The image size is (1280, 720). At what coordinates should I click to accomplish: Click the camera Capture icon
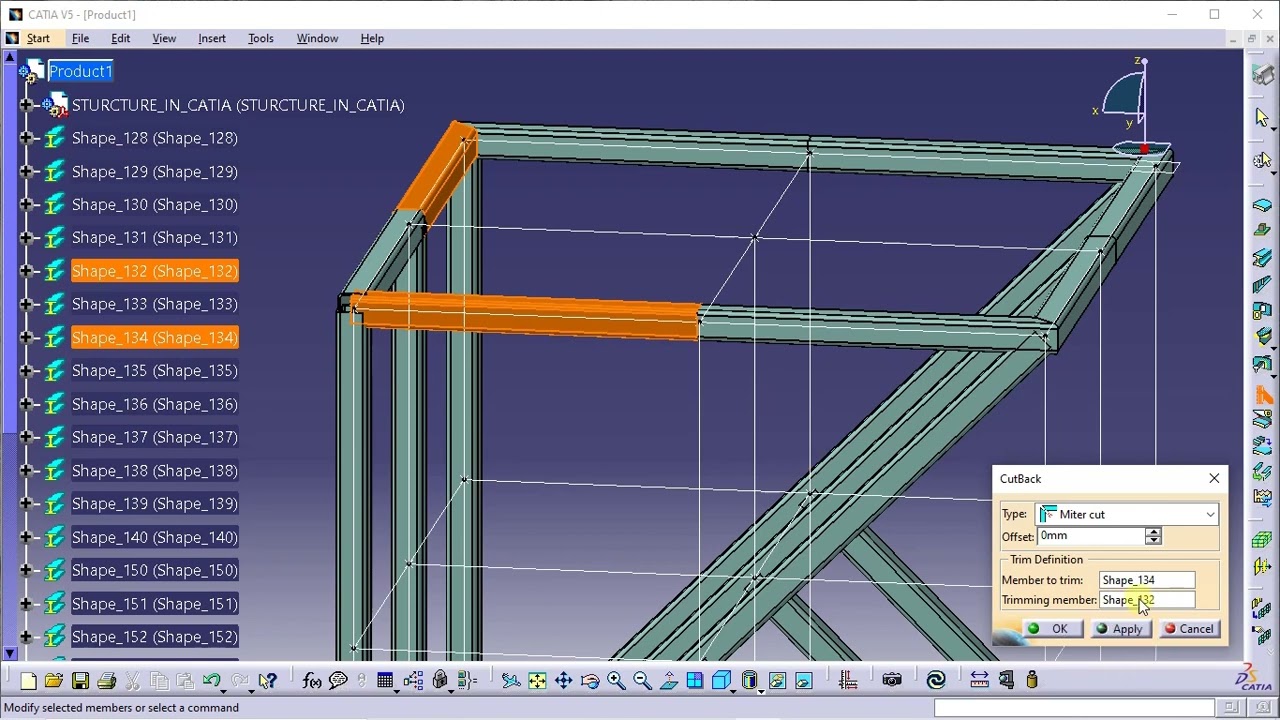coord(892,681)
